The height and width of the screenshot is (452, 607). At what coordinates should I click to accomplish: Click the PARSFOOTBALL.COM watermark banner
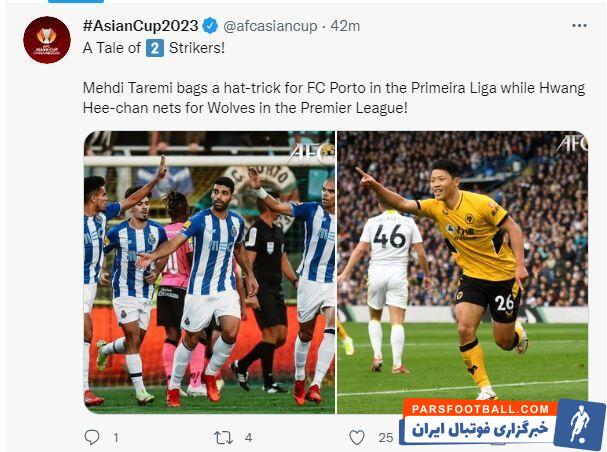(480, 409)
